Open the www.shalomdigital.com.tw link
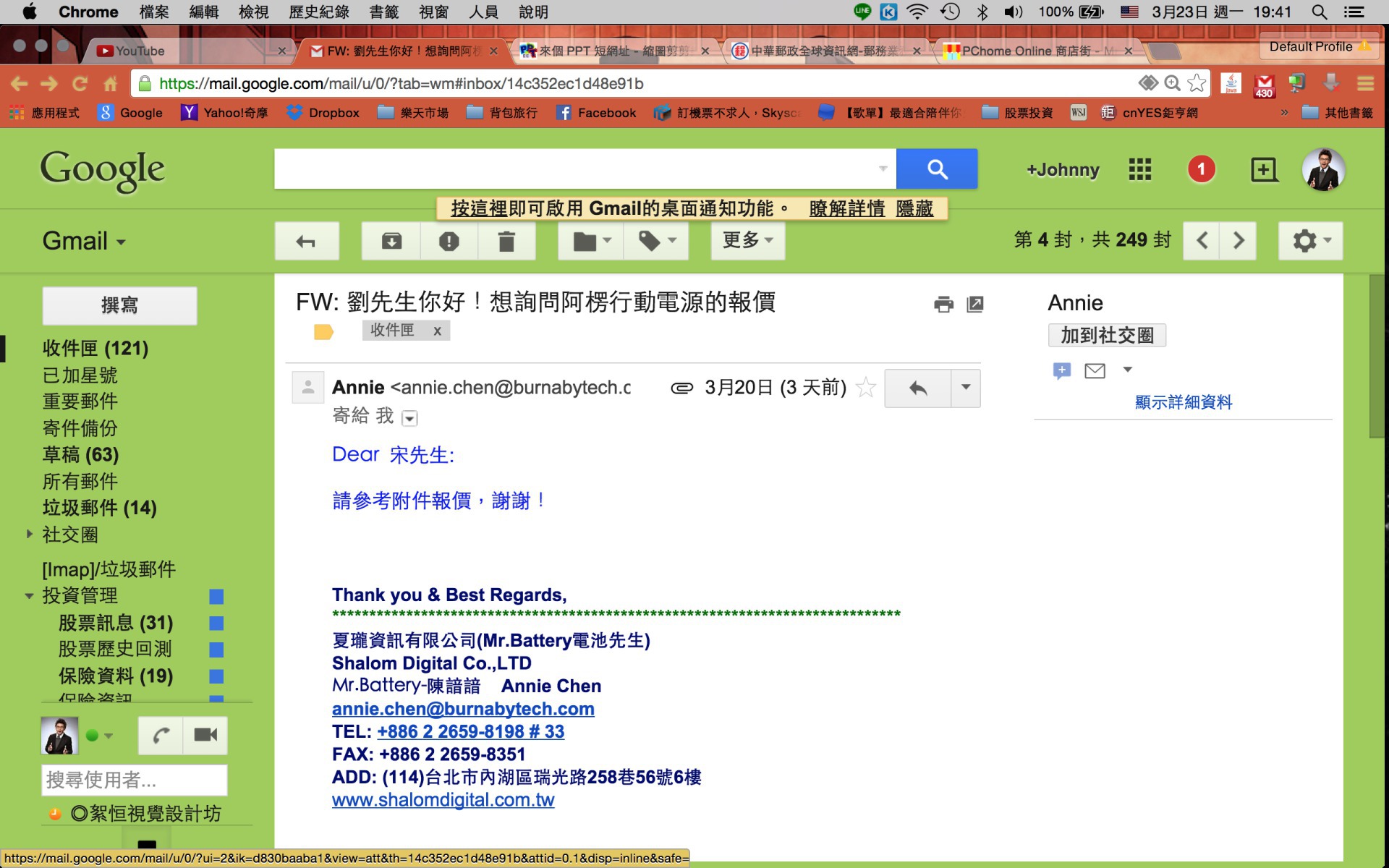This screenshot has height=868, width=1389. pos(443,800)
